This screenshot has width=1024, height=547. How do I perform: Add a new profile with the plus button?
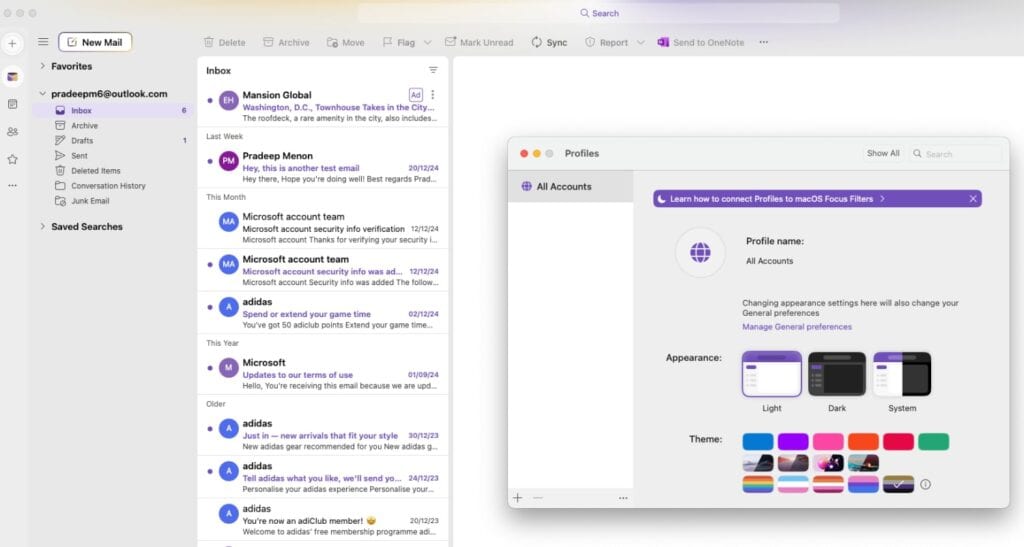(x=517, y=498)
